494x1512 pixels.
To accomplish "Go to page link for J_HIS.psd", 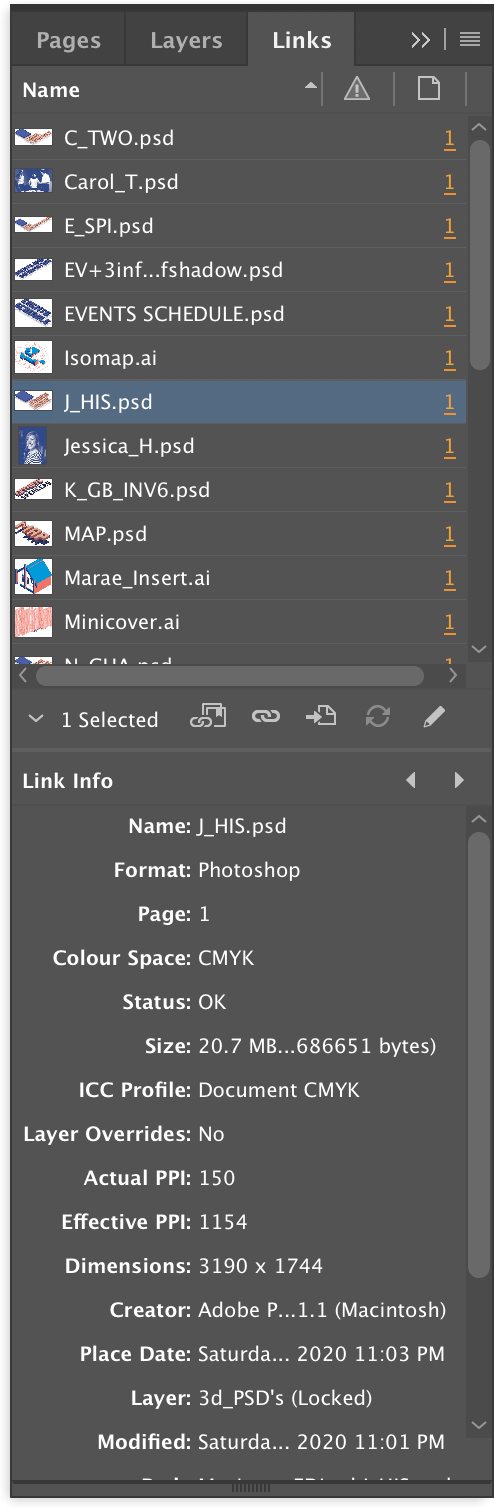I will [x=450, y=403].
